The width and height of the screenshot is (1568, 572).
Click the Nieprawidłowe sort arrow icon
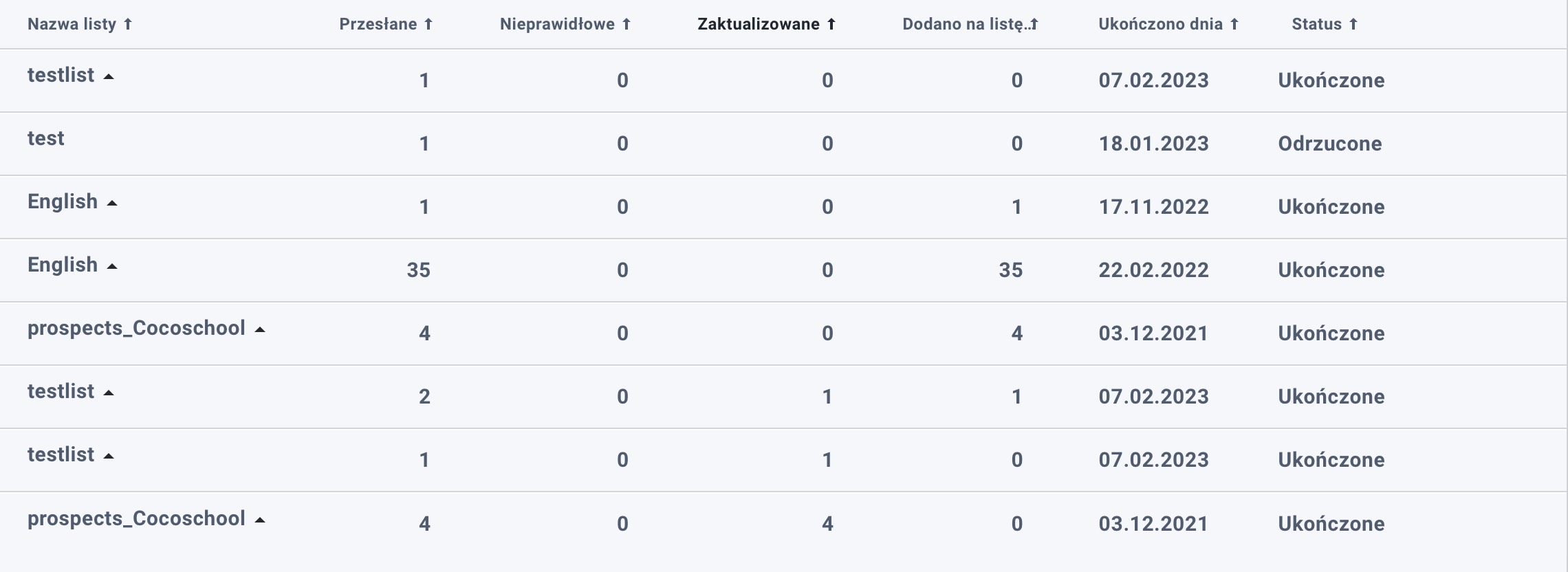(x=626, y=25)
